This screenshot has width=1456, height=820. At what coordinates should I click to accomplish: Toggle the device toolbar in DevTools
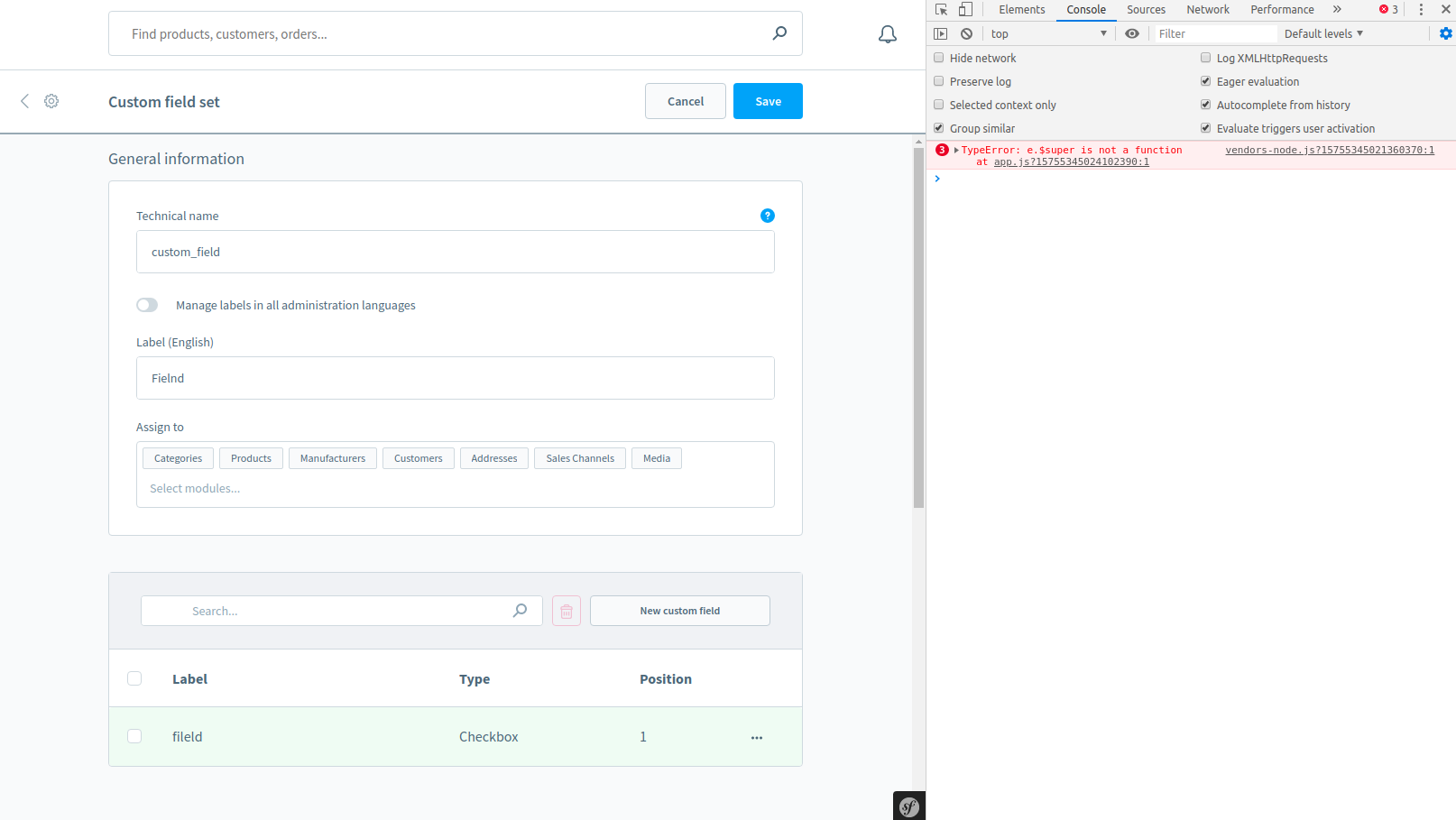(965, 9)
